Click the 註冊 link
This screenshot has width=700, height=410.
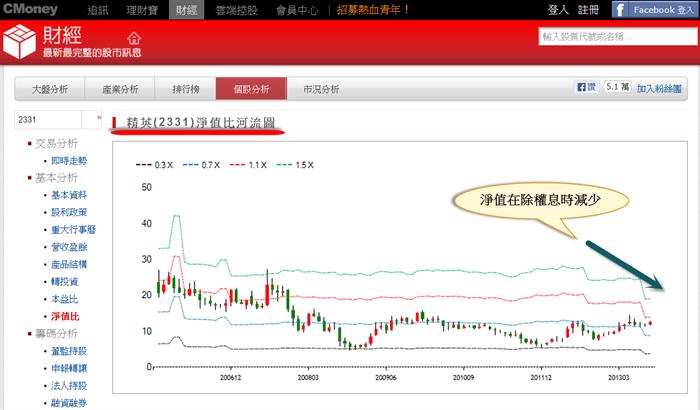[x=588, y=9]
